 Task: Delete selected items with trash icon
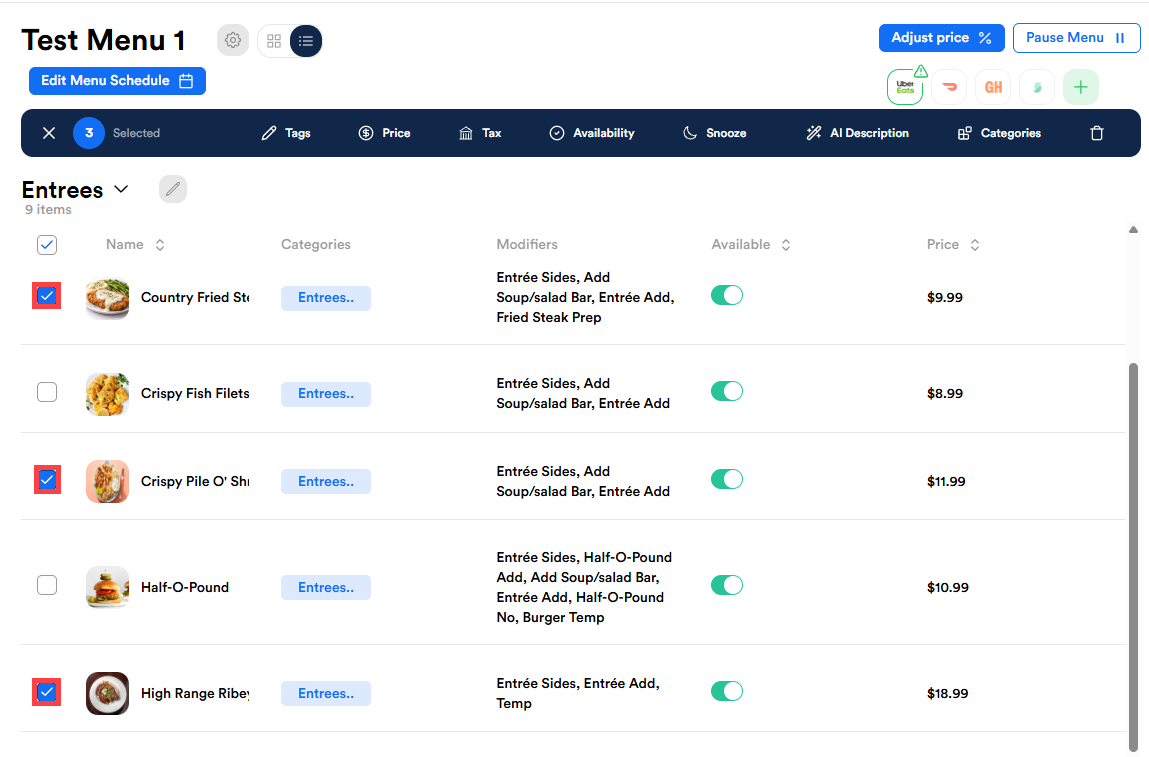click(x=1097, y=133)
